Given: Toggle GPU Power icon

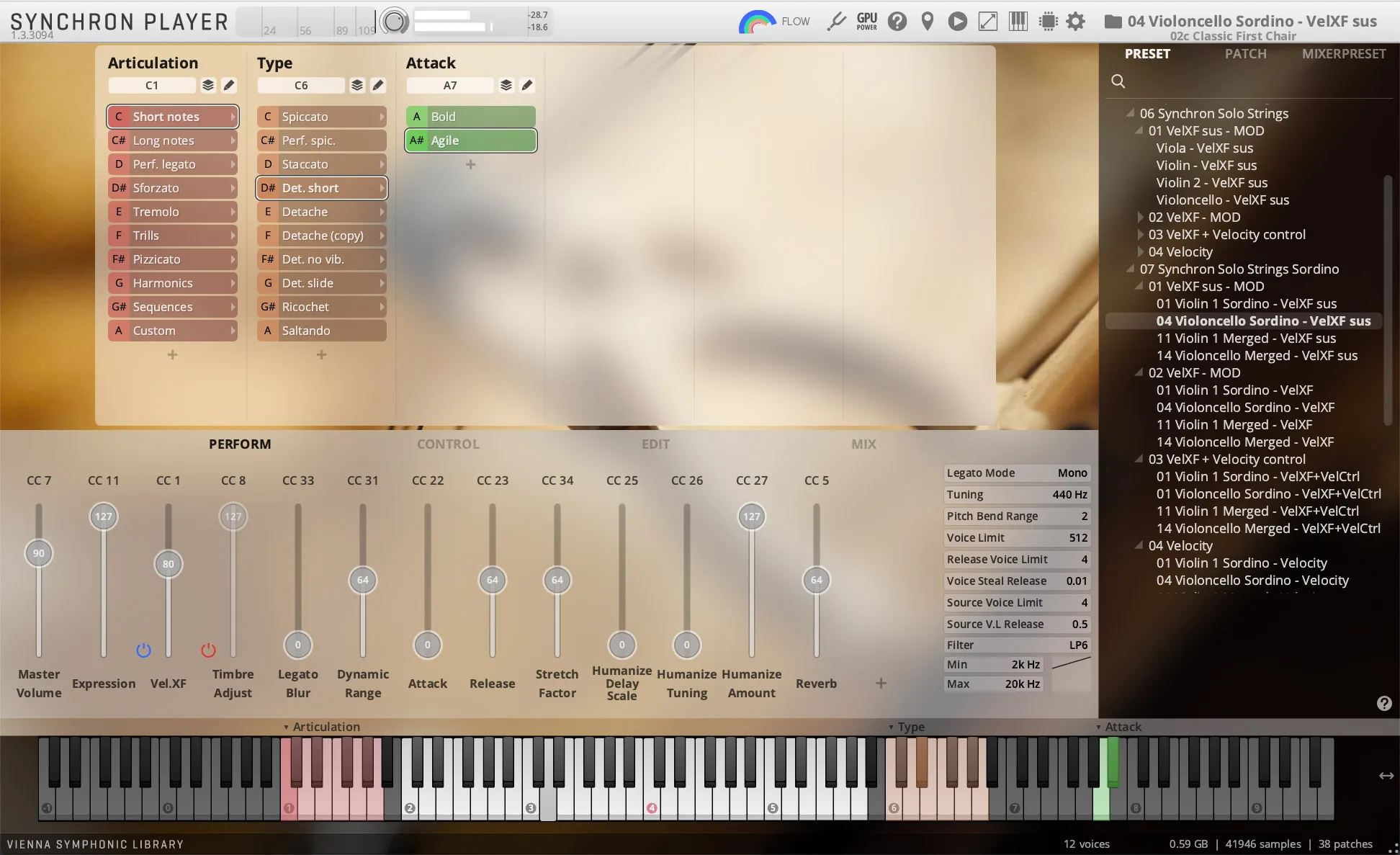Looking at the screenshot, I should tap(866, 22).
